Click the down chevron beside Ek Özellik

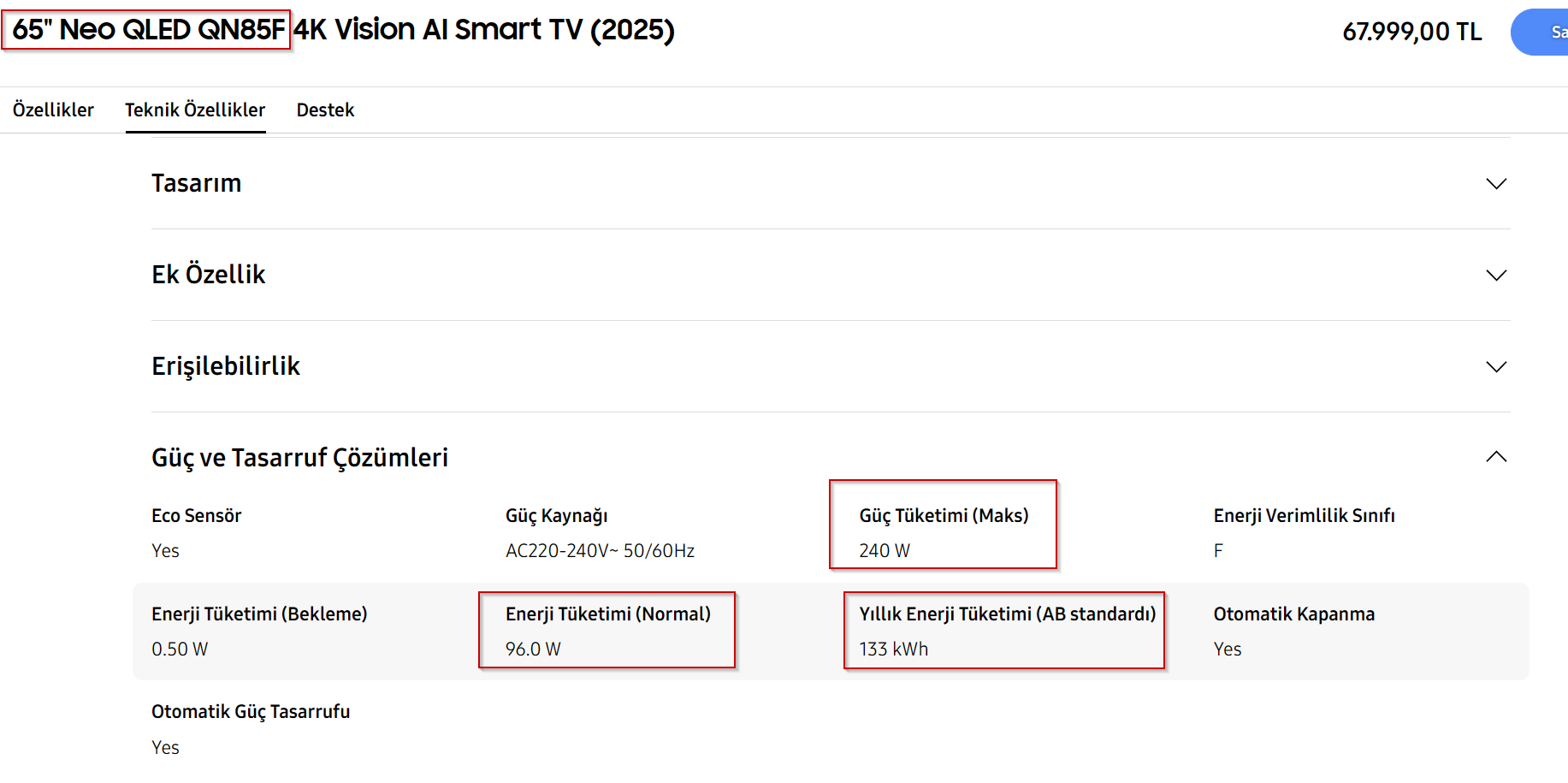[1496, 276]
